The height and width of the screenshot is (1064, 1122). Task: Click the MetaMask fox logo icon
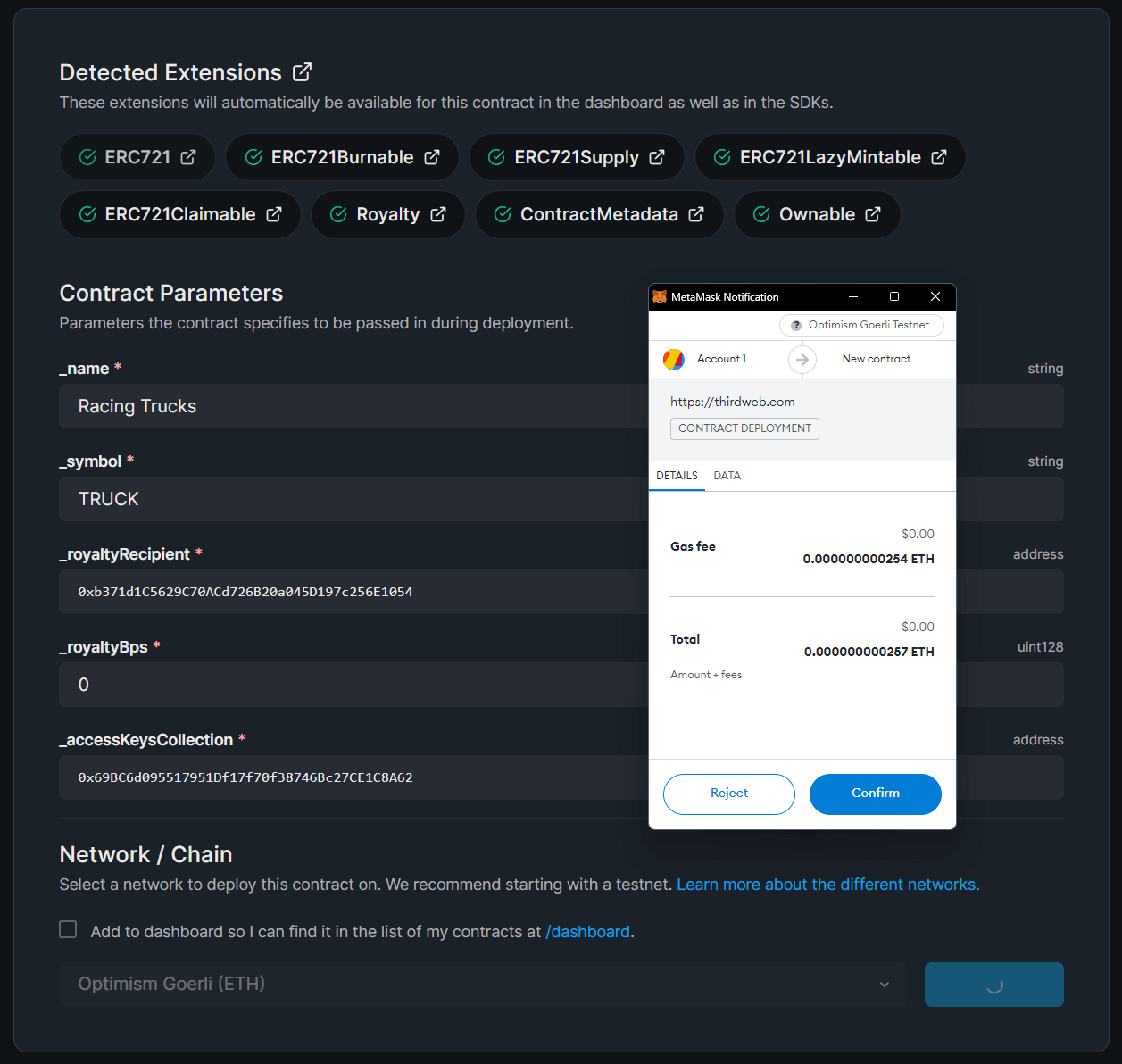tap(659, 296)
